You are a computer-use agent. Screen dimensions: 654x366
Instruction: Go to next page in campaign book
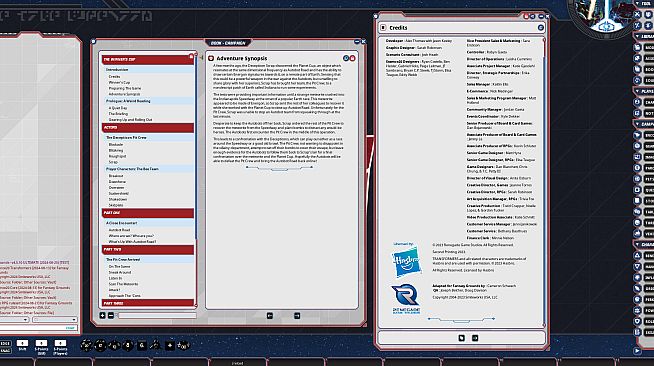pos(297,316)
